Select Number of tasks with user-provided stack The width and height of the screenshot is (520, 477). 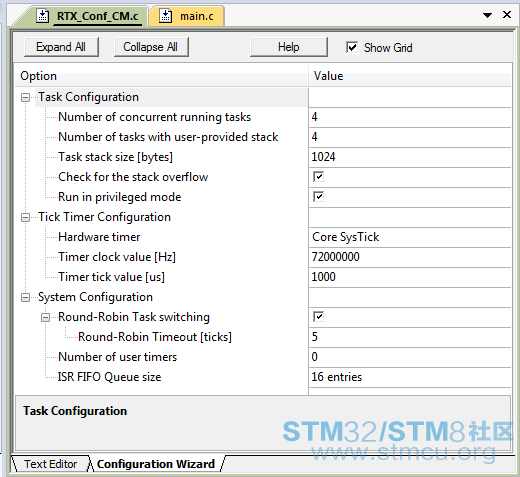(x=168, y=137)
